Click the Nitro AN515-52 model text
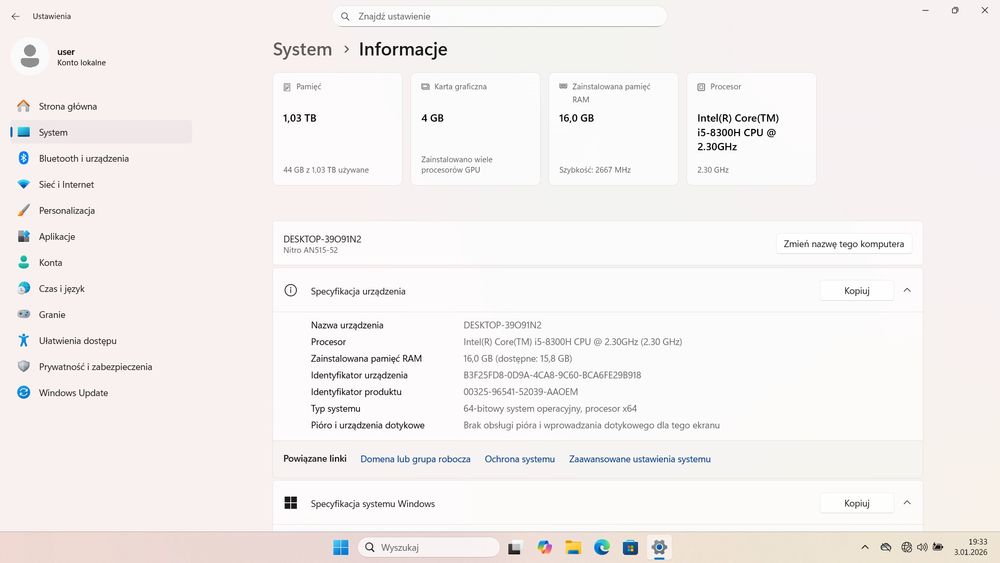The width and height of the screenshot is (1000, 563). point(311,251)
